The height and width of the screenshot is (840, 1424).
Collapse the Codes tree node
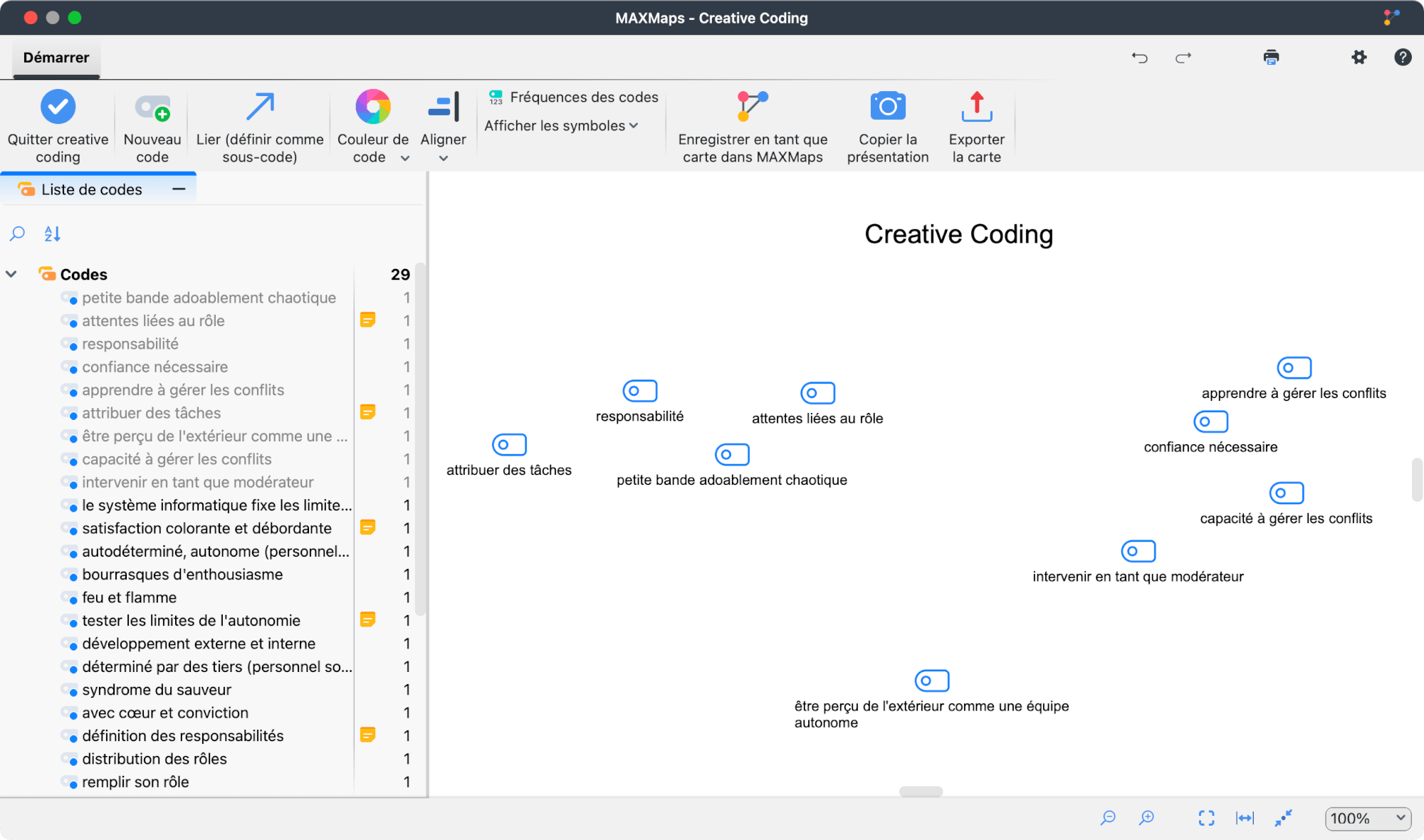[11, 274]
